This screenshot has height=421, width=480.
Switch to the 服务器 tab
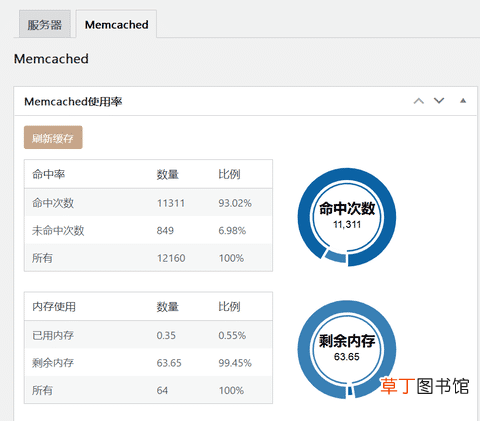pos(45,24)
